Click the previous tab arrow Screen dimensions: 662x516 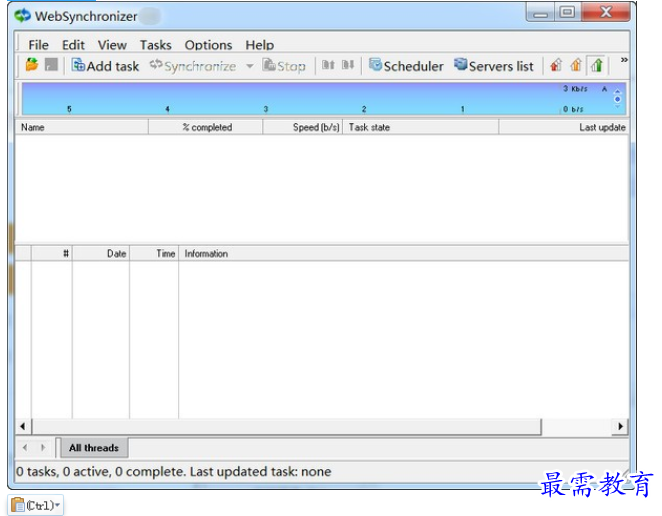tap(25, 447)
